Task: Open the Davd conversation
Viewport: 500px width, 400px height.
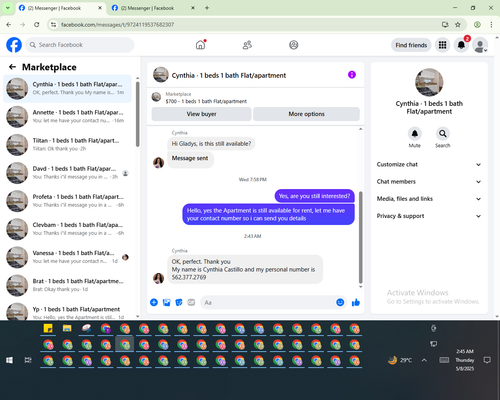Action: click(x=67, y=173)
